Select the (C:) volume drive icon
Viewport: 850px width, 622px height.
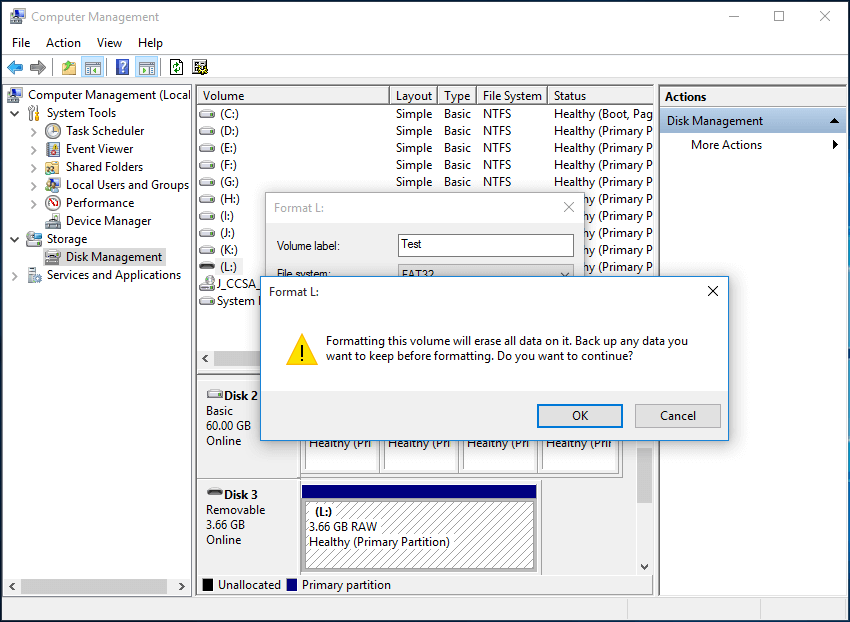click(206, 113)
